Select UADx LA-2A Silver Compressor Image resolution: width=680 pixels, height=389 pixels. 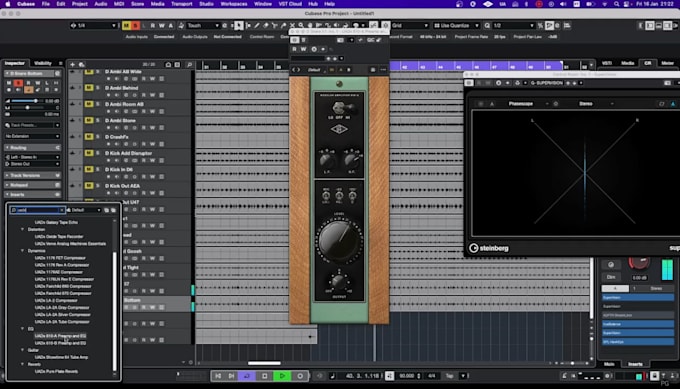[62, 314]
